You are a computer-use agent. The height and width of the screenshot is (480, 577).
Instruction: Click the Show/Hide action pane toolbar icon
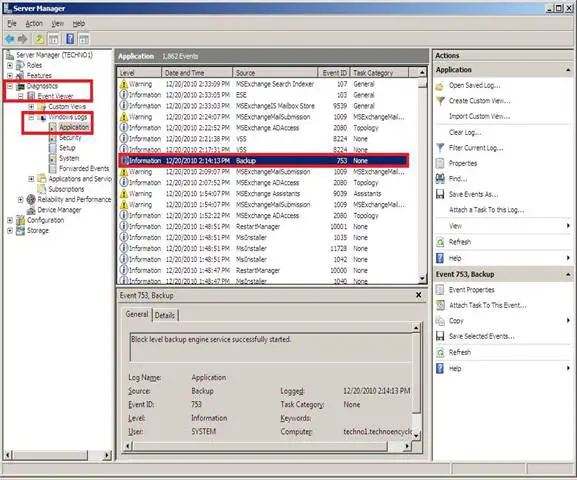(x=84, y=39)
